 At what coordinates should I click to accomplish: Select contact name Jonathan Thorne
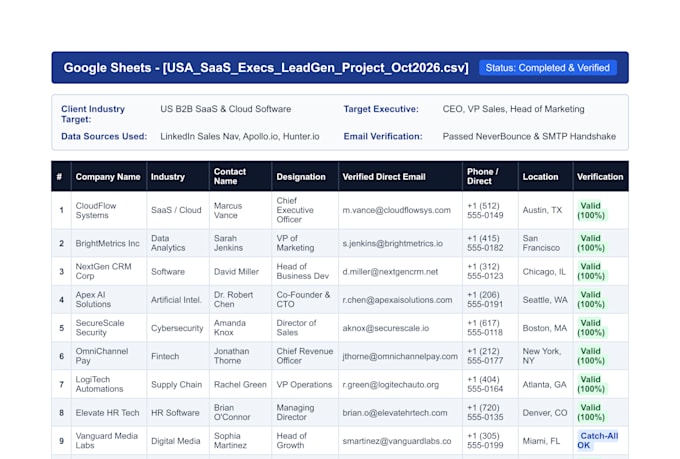coord(232,356)
